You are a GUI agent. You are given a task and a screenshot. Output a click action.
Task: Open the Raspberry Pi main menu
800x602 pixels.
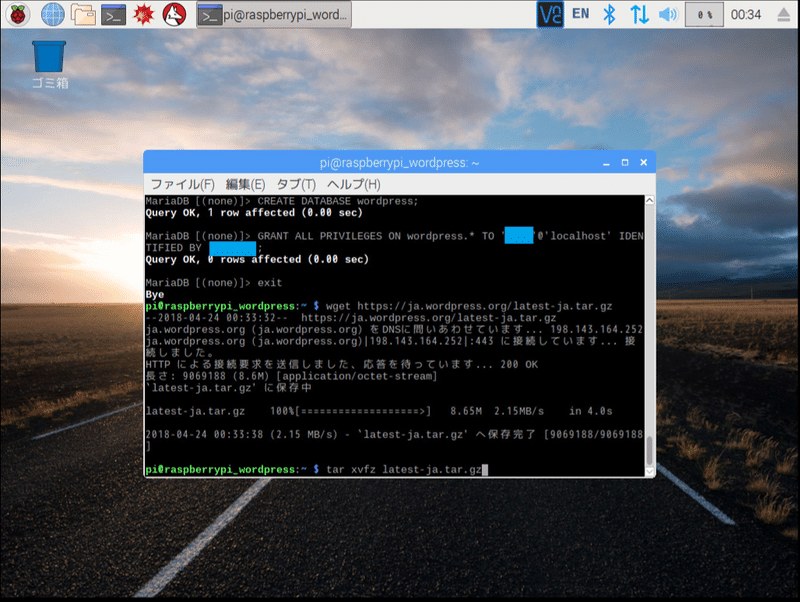click(x=18, y=15)
